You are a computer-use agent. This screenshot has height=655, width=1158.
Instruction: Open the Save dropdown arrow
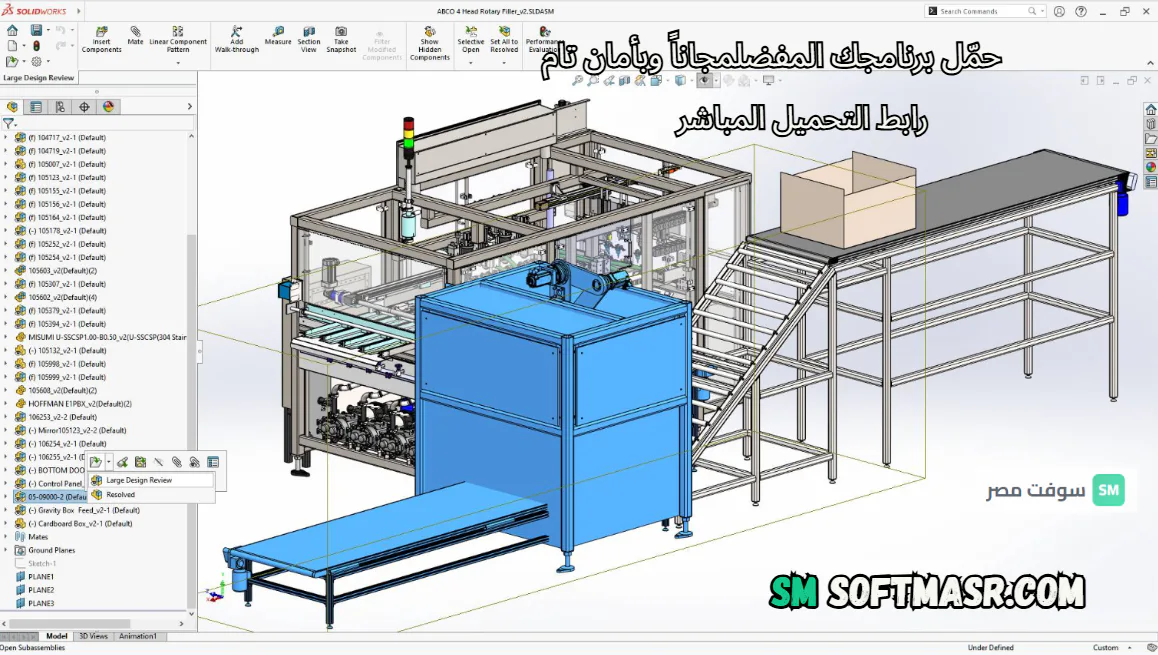(48, 30)
